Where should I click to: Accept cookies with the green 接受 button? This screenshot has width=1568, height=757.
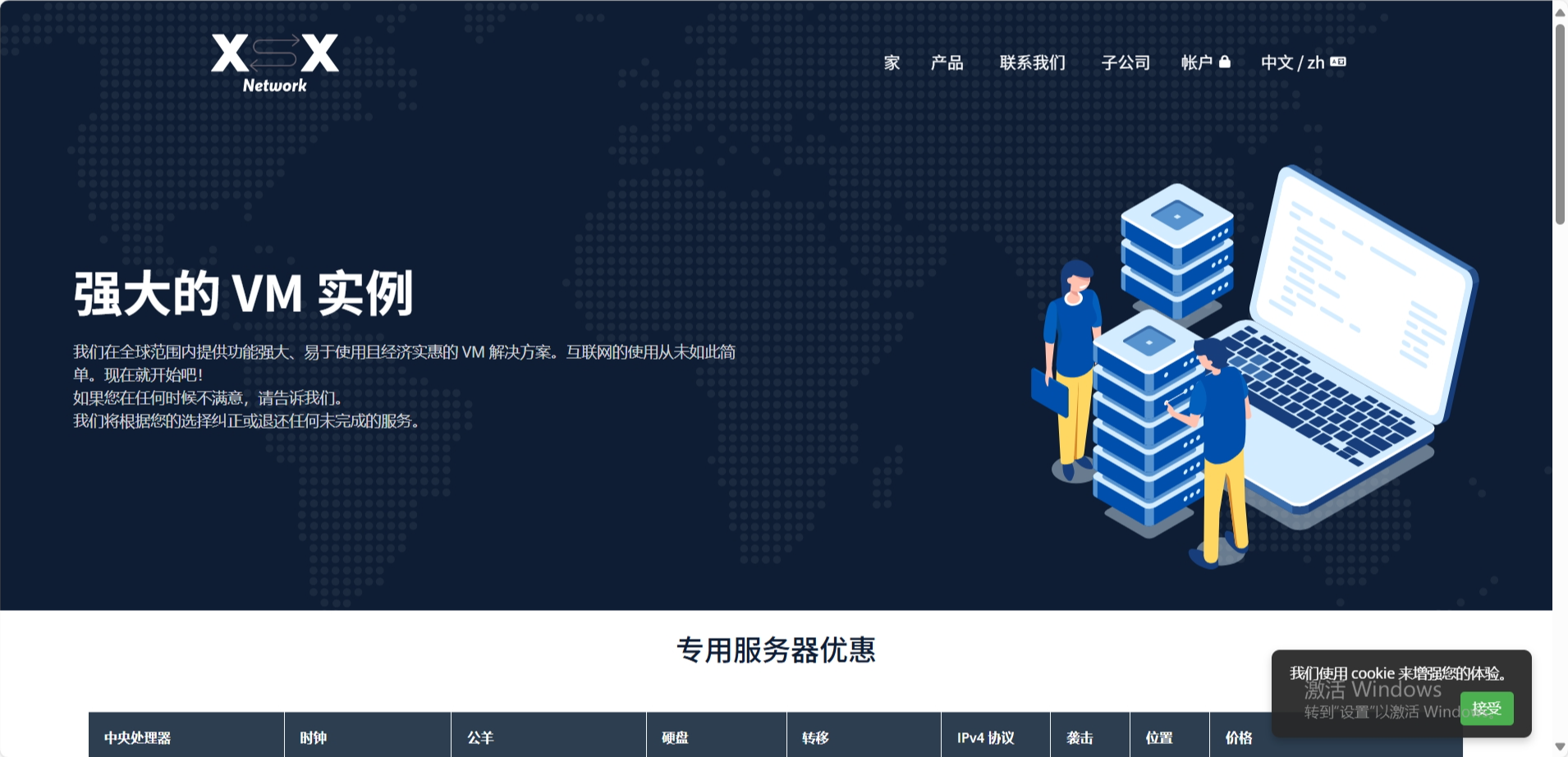(x=1486, y=709)
